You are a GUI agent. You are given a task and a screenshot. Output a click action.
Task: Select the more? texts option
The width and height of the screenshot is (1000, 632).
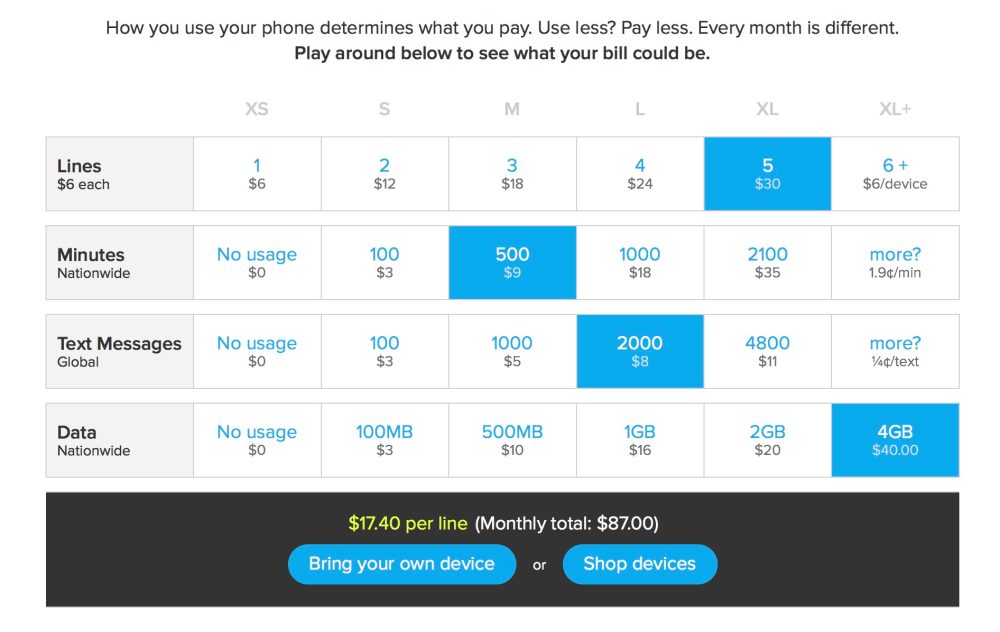pos(894,351)
